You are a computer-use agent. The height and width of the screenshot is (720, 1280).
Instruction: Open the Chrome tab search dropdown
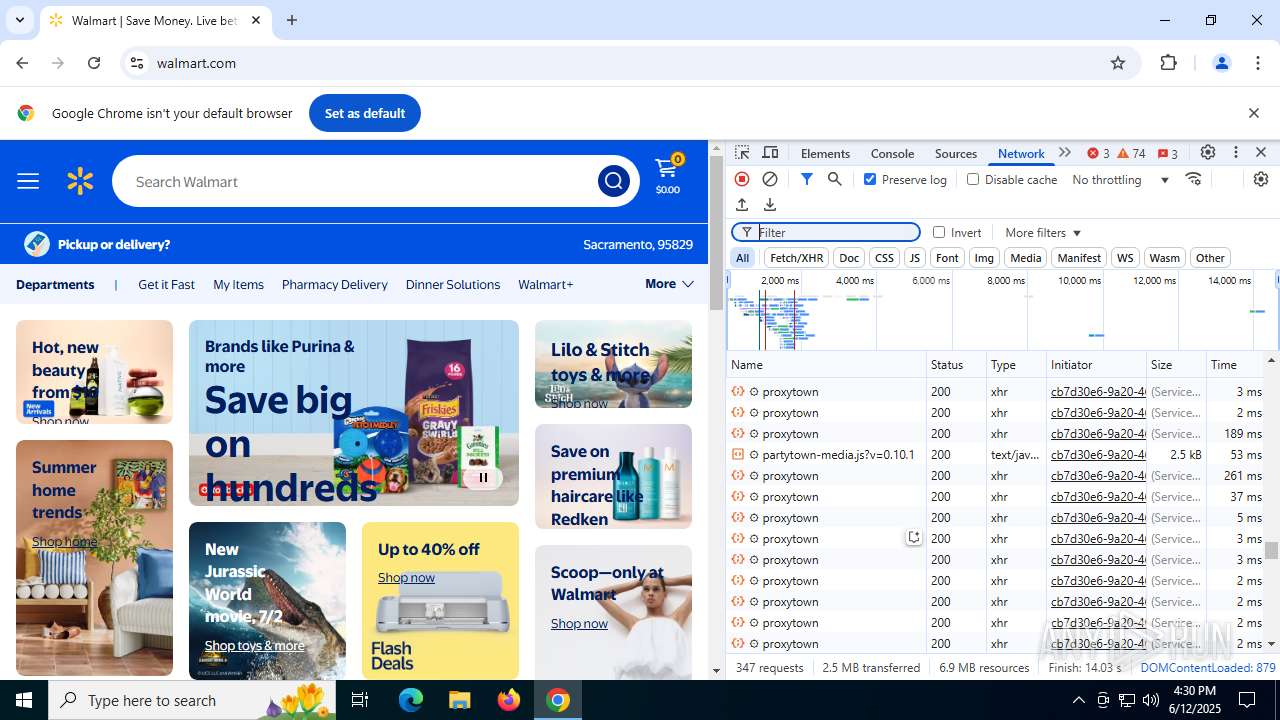(20, 20)
